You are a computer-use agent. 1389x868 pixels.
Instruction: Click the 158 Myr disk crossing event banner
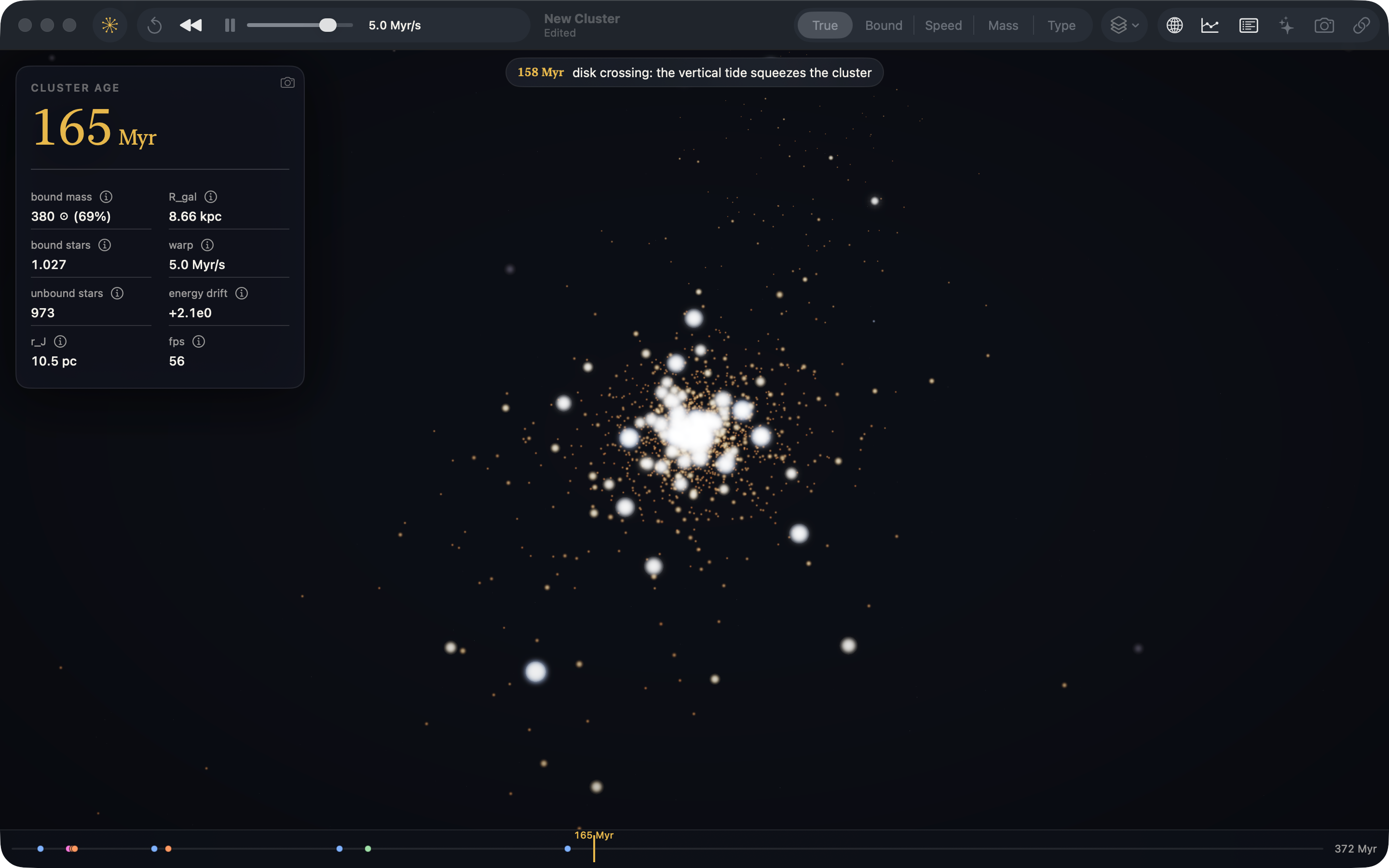point(694,72)
